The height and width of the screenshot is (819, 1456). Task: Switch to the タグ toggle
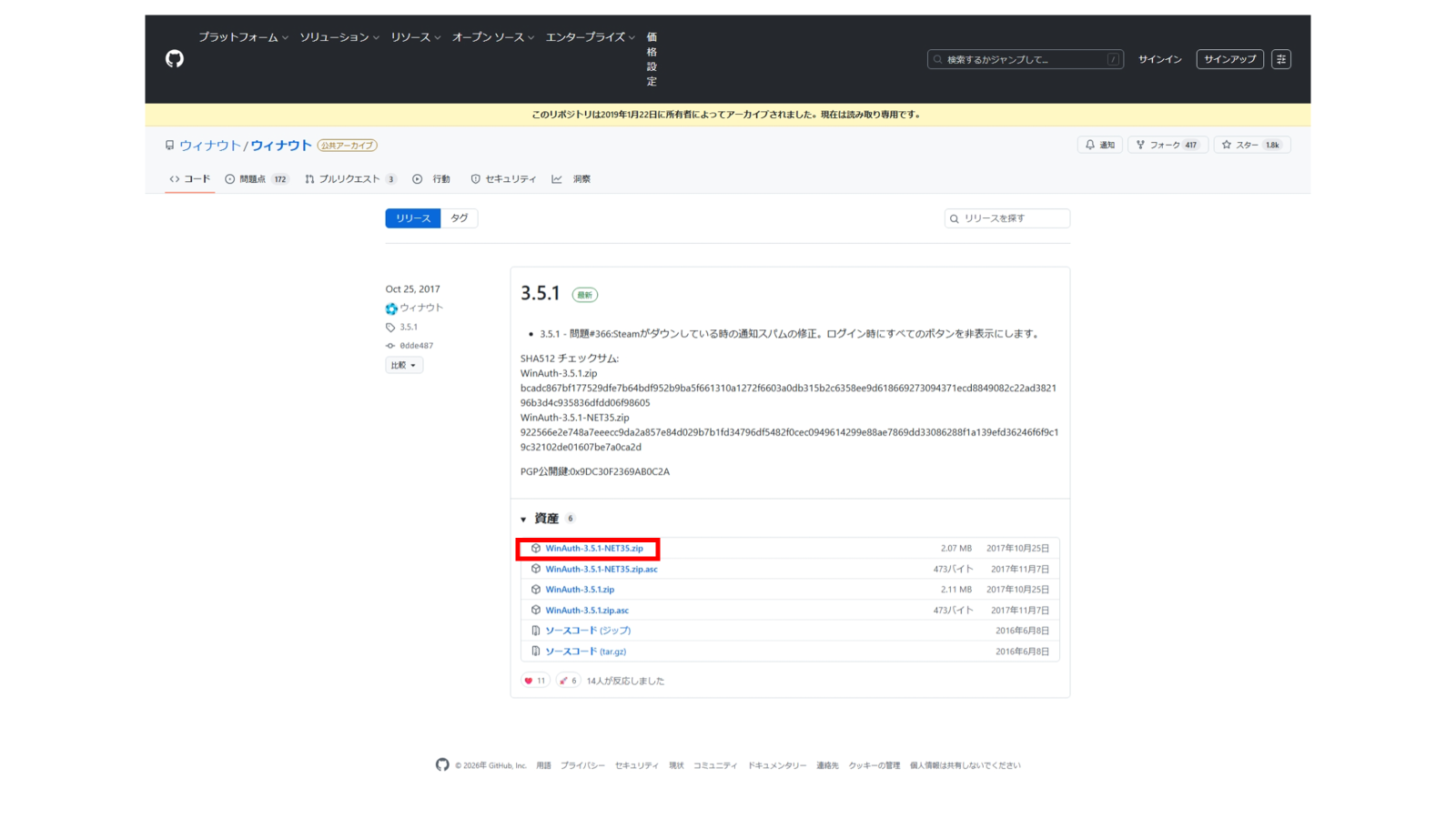point(460,218)
